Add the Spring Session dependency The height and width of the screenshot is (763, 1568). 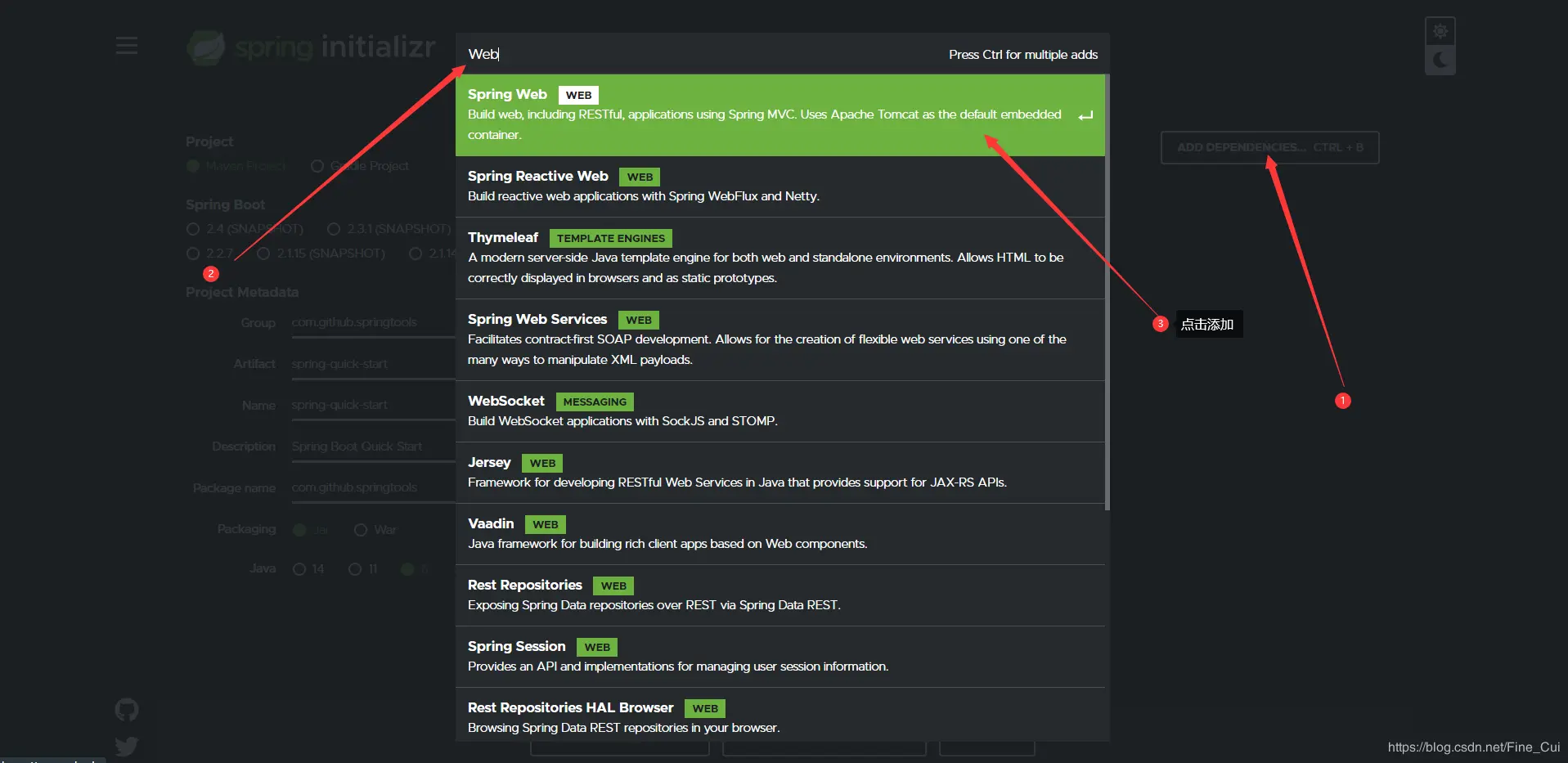(780, 657)
